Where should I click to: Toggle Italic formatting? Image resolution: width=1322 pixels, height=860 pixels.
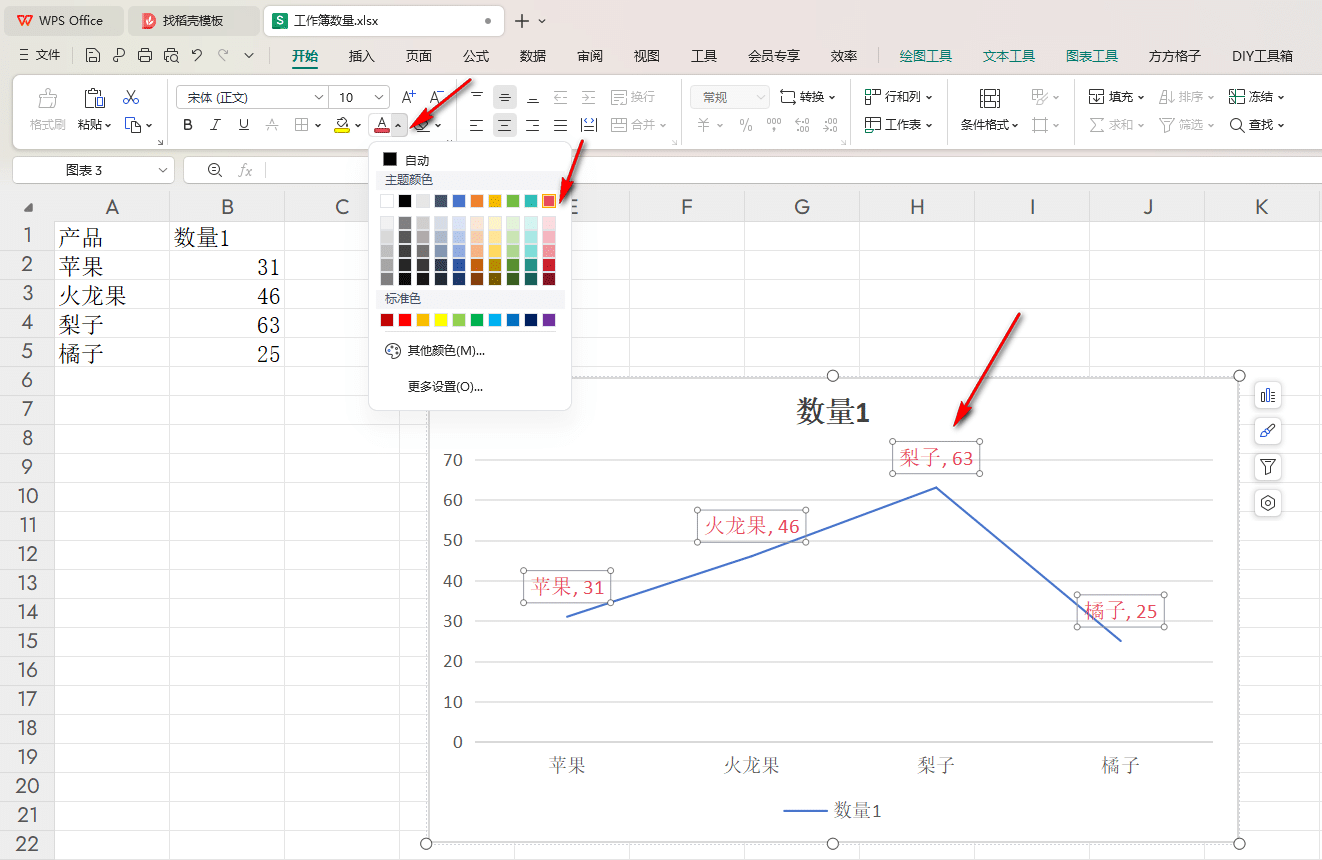pyautogui.click(x=215, y=125)
